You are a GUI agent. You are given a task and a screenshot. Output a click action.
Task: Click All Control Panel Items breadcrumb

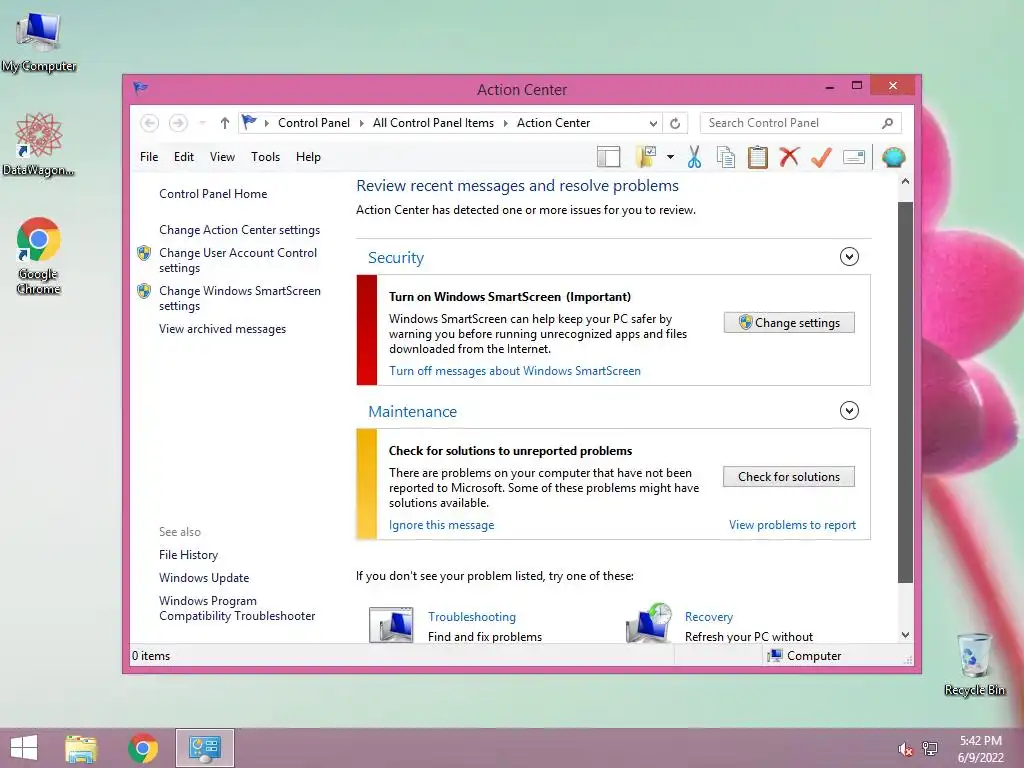pos(433,123)
